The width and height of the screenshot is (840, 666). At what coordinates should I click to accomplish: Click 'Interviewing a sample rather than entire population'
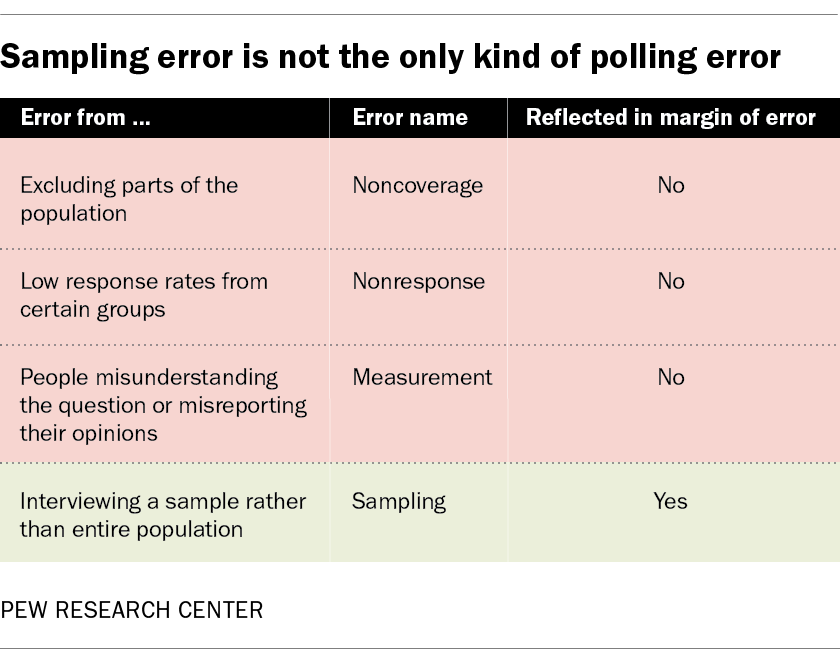163,515
